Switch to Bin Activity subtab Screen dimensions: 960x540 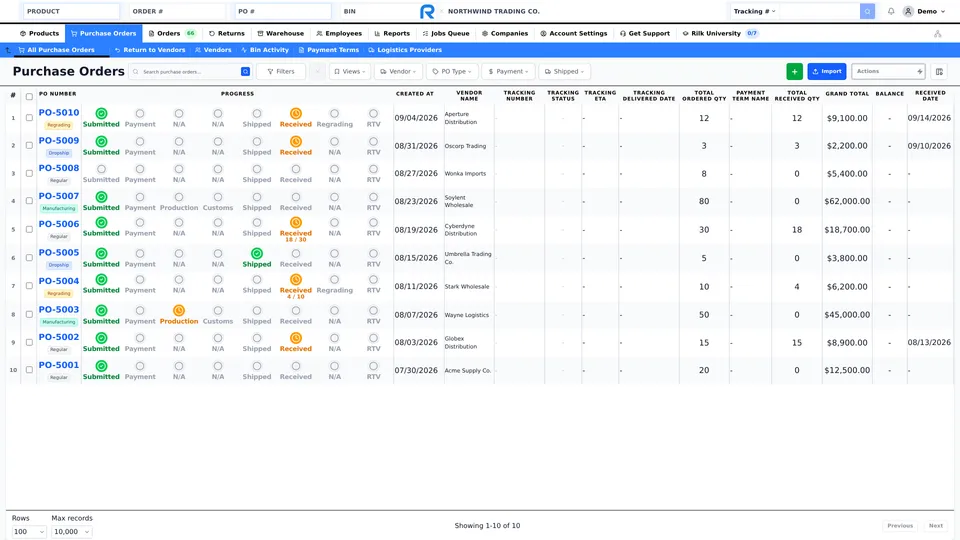[x=264, y=50]
